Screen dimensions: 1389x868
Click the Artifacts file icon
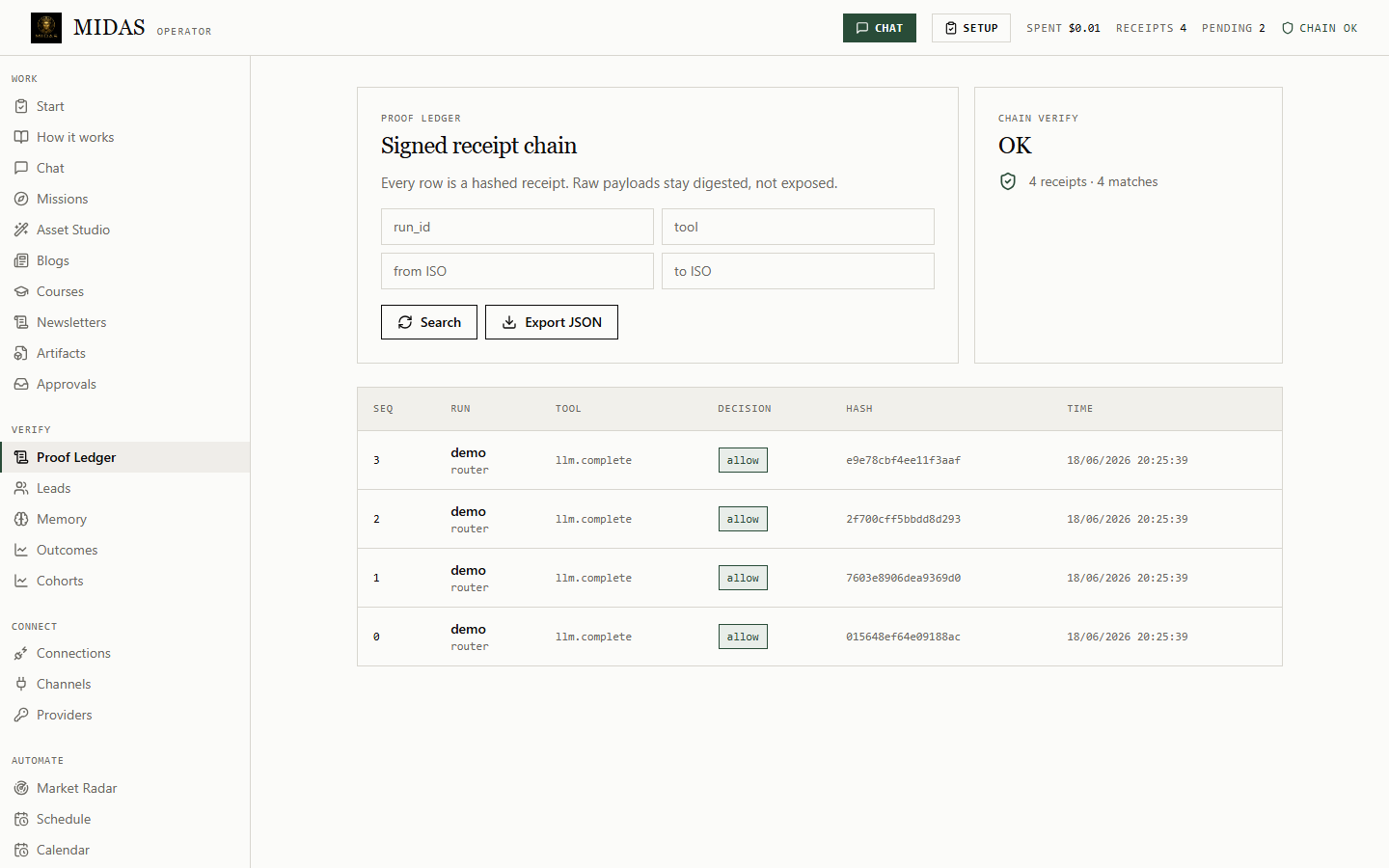(21, 353)
